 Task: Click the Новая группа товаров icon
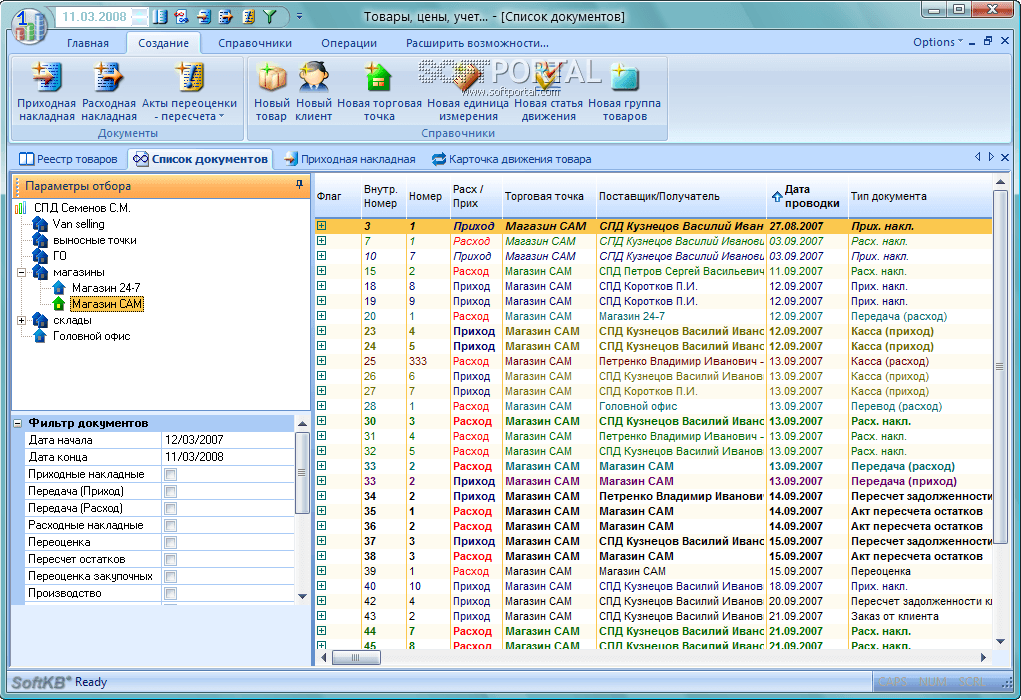[x=624, y=79]
